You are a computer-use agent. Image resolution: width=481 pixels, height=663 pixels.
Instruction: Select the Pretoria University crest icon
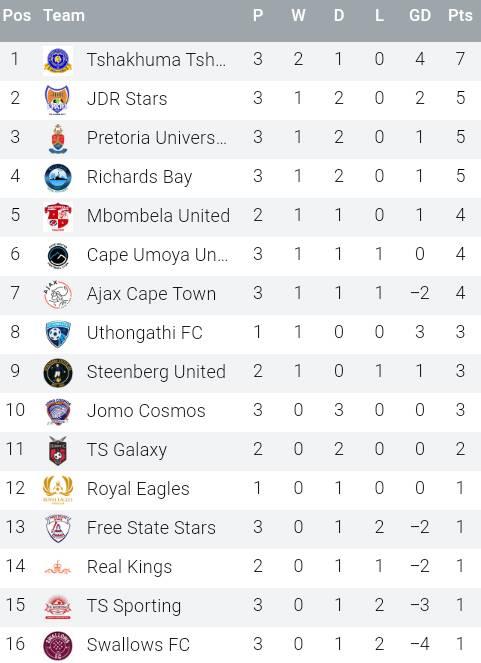58,138
